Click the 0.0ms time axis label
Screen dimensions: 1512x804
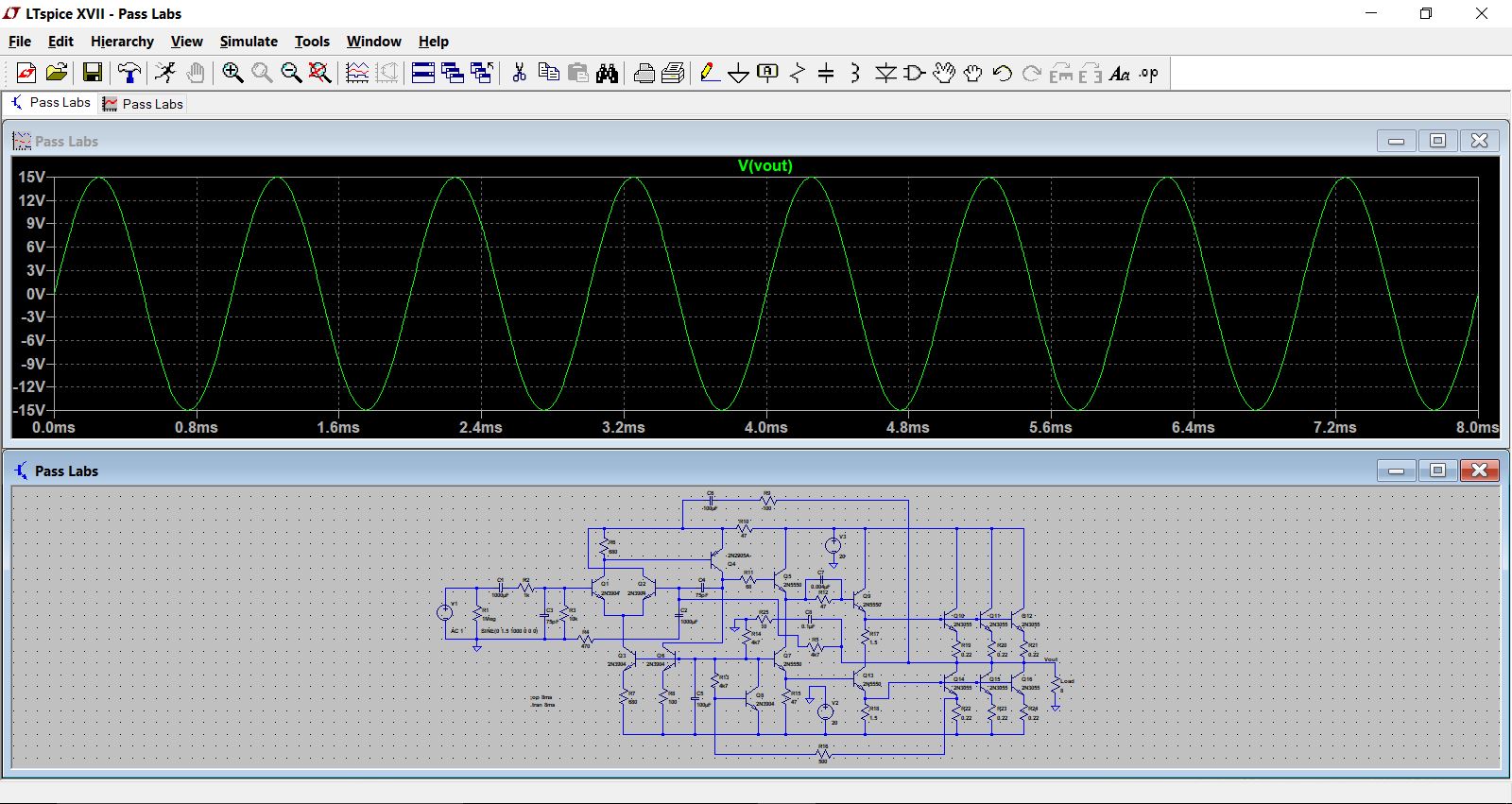pyautogui.click(x=54, y=427)
